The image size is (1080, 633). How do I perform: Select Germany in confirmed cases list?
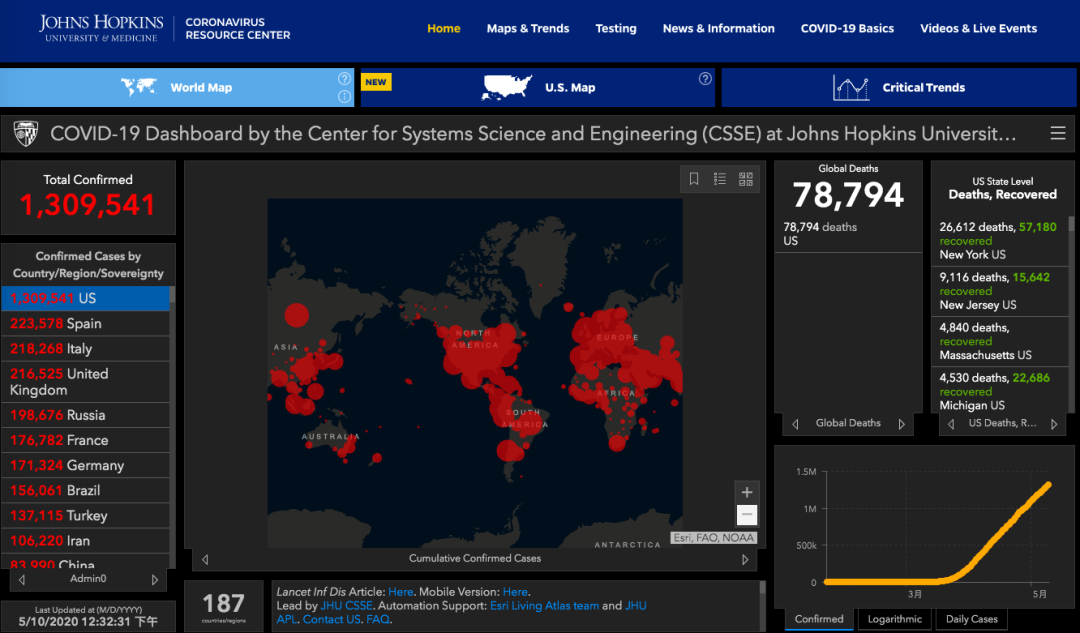click(85, 466)
